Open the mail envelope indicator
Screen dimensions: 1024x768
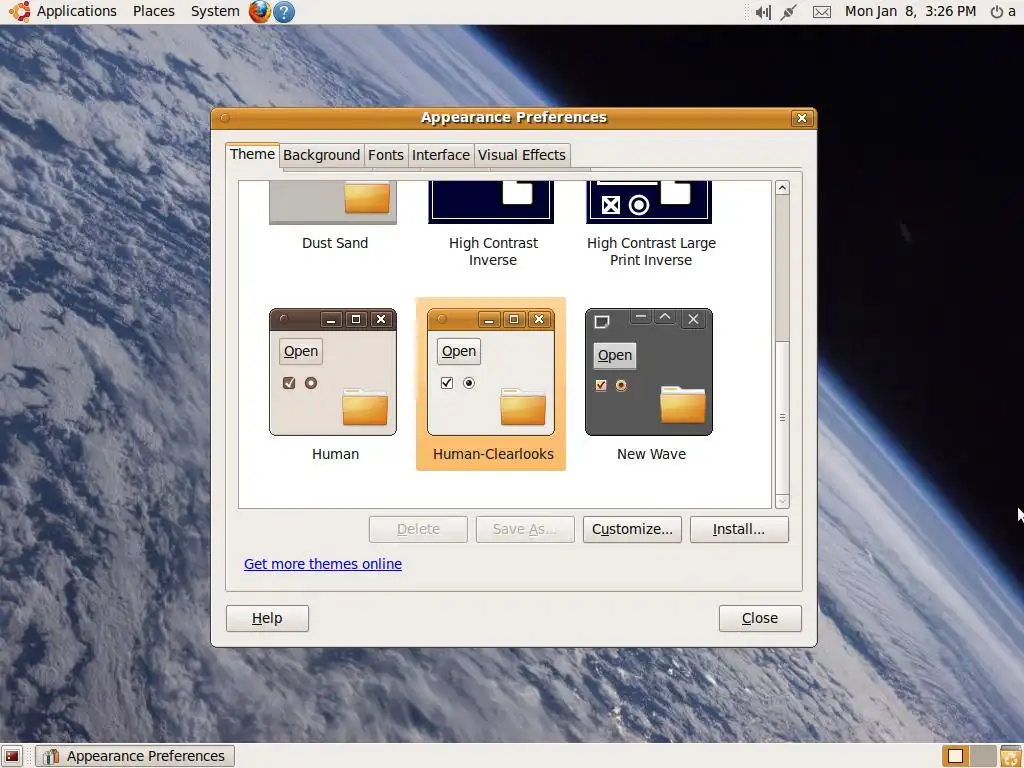(822, 12)
